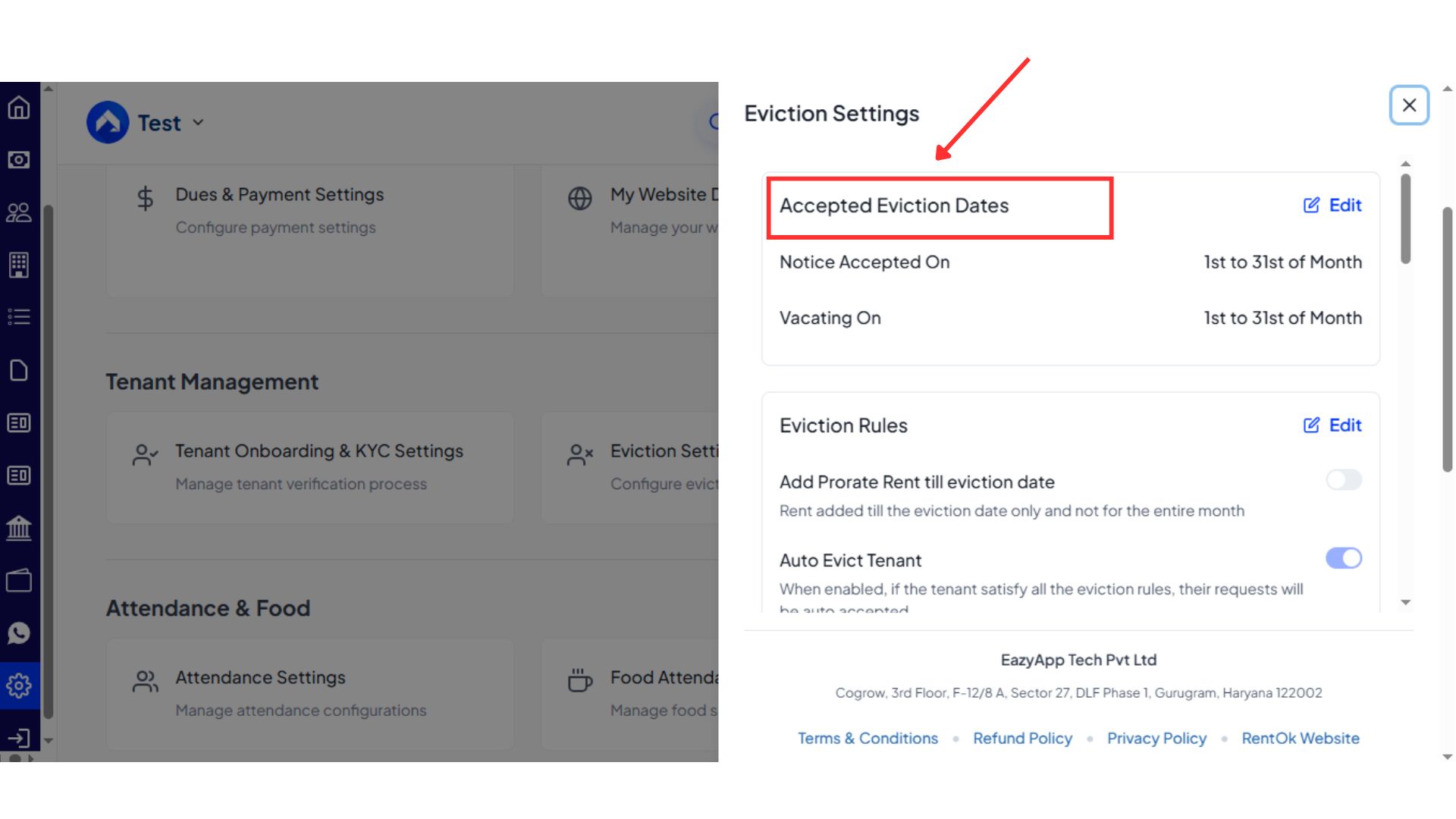Click the logout icon at sidebar bottom
Screen dimensions: 1456x819
(19, 738)
